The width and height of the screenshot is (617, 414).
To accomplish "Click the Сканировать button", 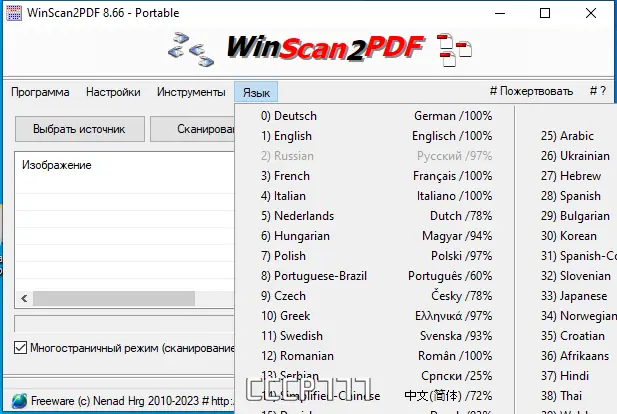I will (192, 129).
